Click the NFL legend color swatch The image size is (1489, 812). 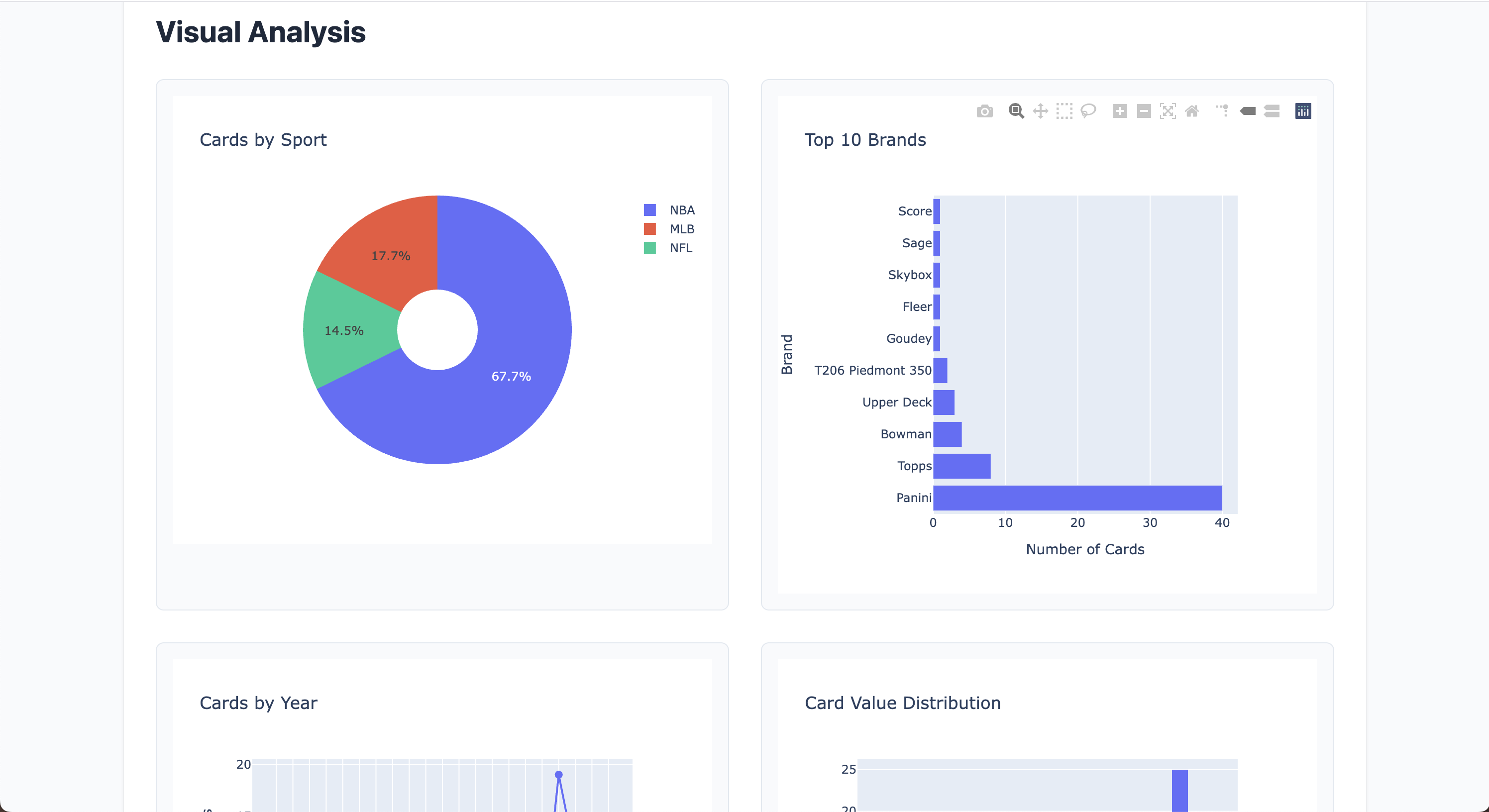[x=650, y=248]
